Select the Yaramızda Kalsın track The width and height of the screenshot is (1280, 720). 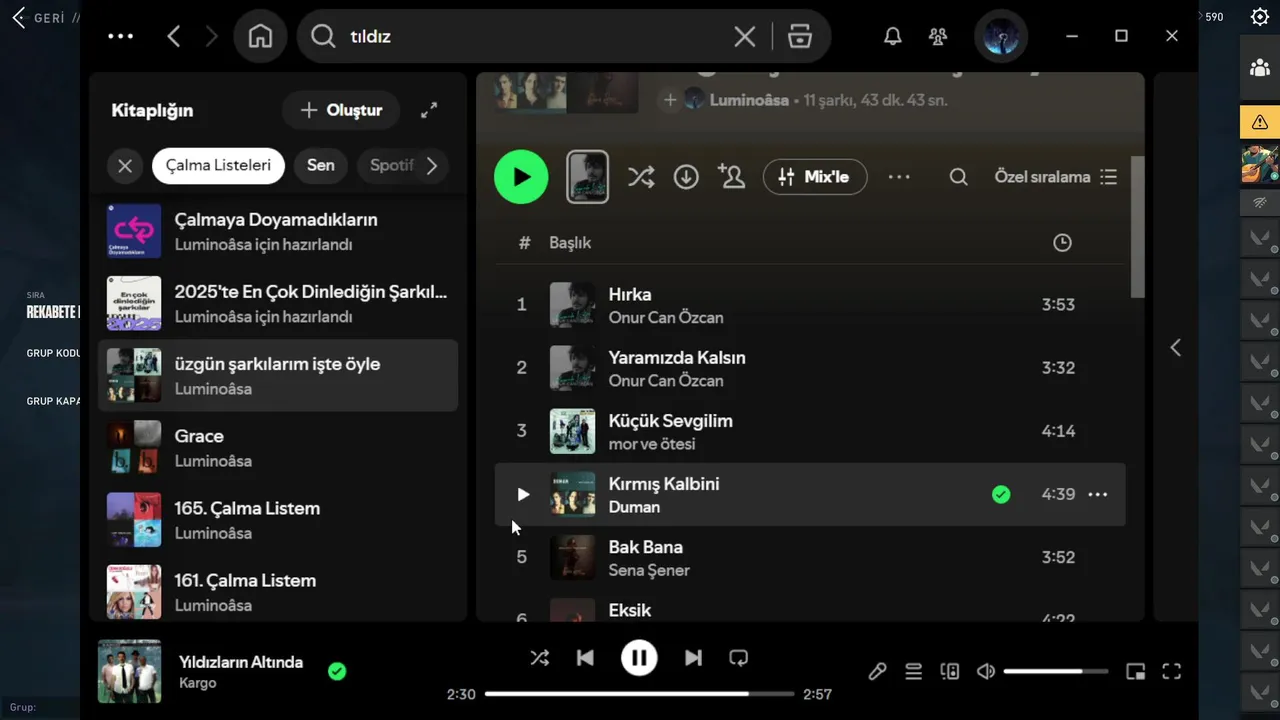(677, 357)
